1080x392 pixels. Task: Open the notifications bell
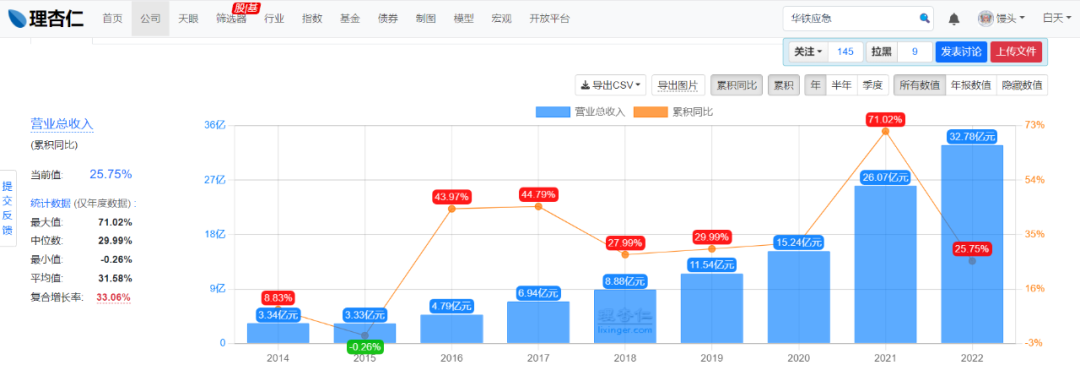(954, 19)
